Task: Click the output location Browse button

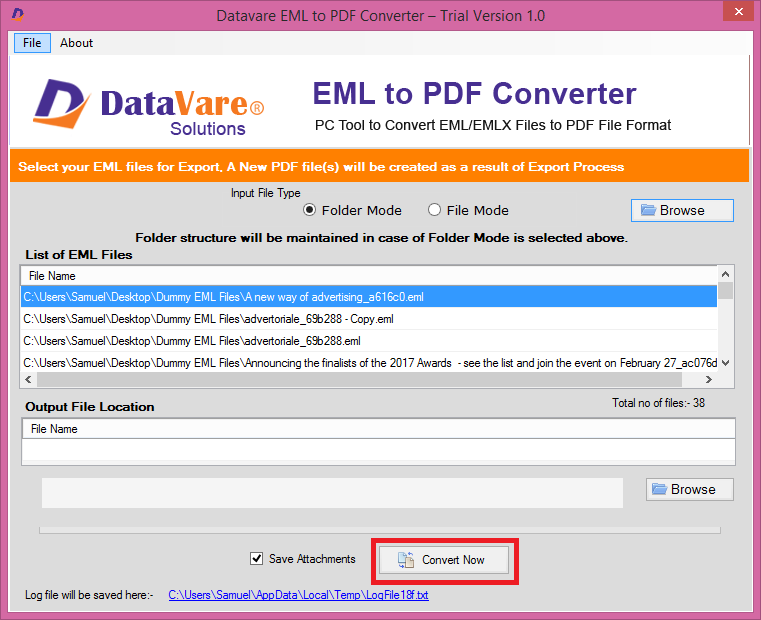Action: (690, 489)
